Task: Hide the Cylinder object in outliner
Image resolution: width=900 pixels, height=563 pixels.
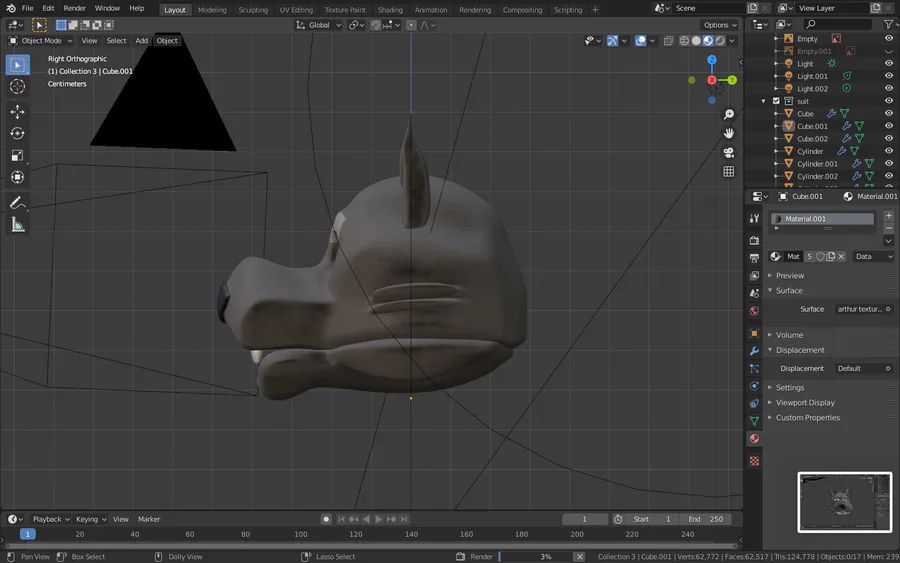Action: tap(889, 151)
